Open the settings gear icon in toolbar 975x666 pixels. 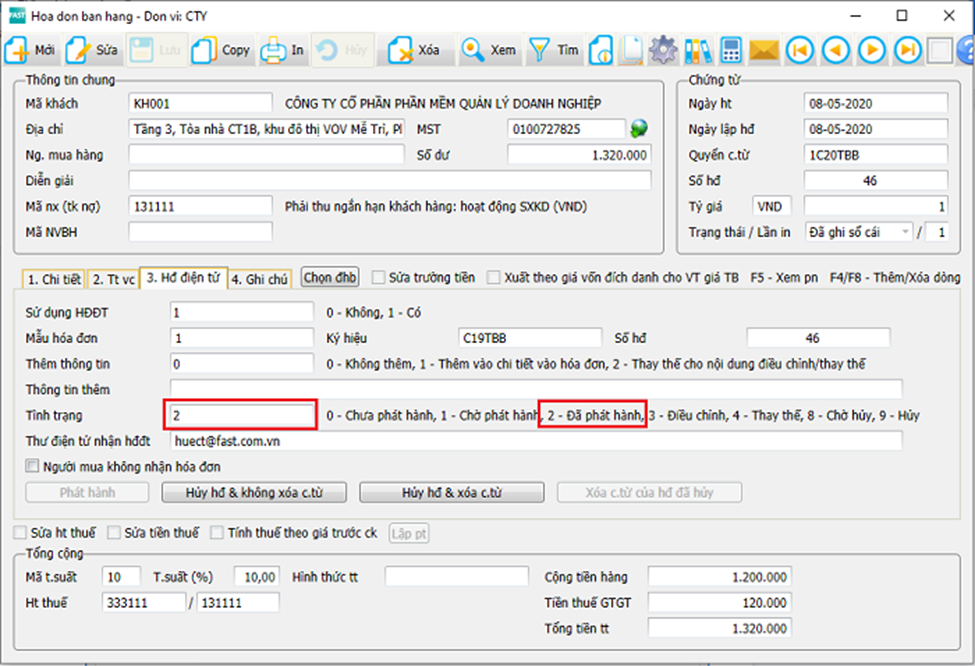662,50
